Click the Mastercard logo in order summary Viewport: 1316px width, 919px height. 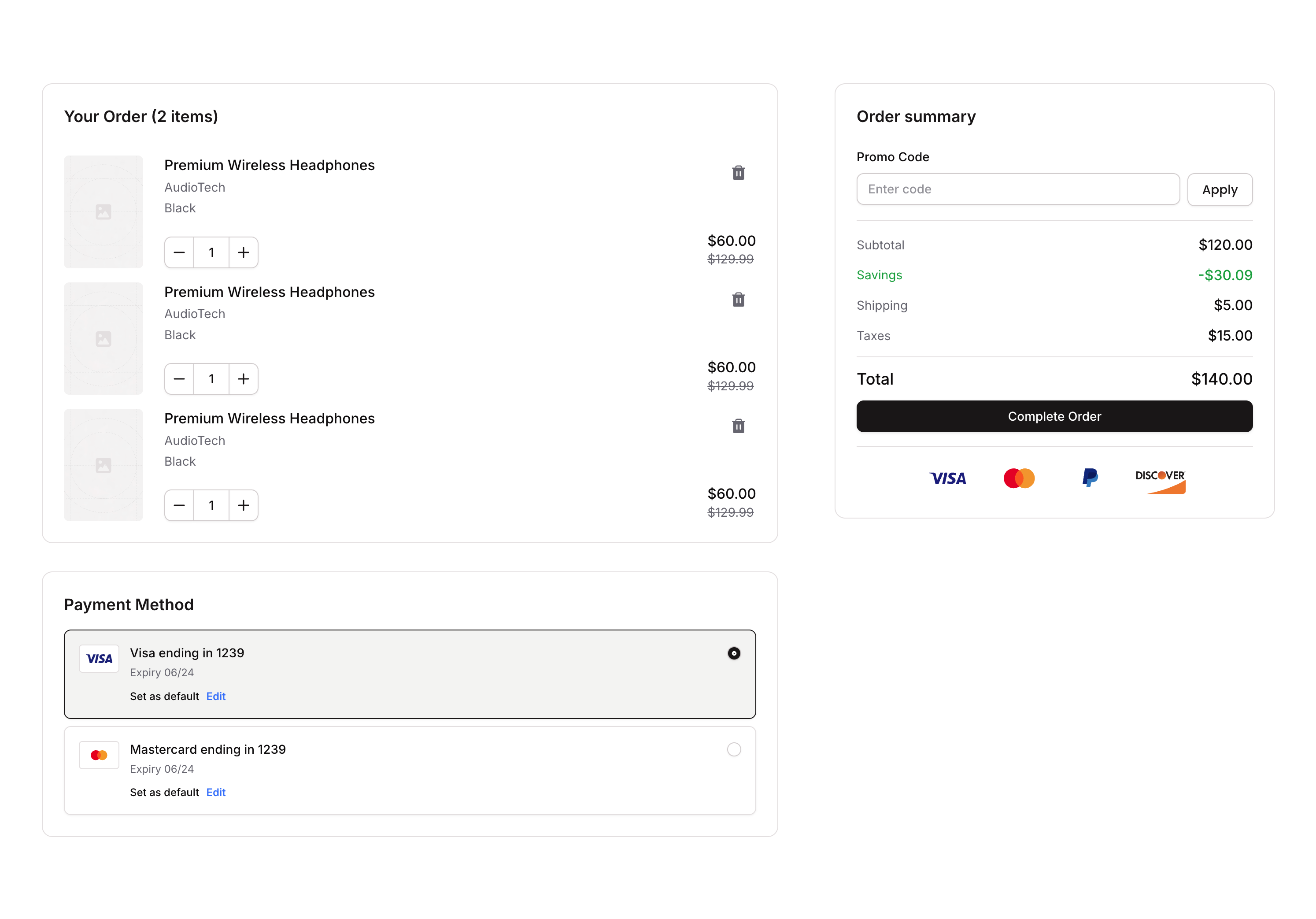point(1019,478)
